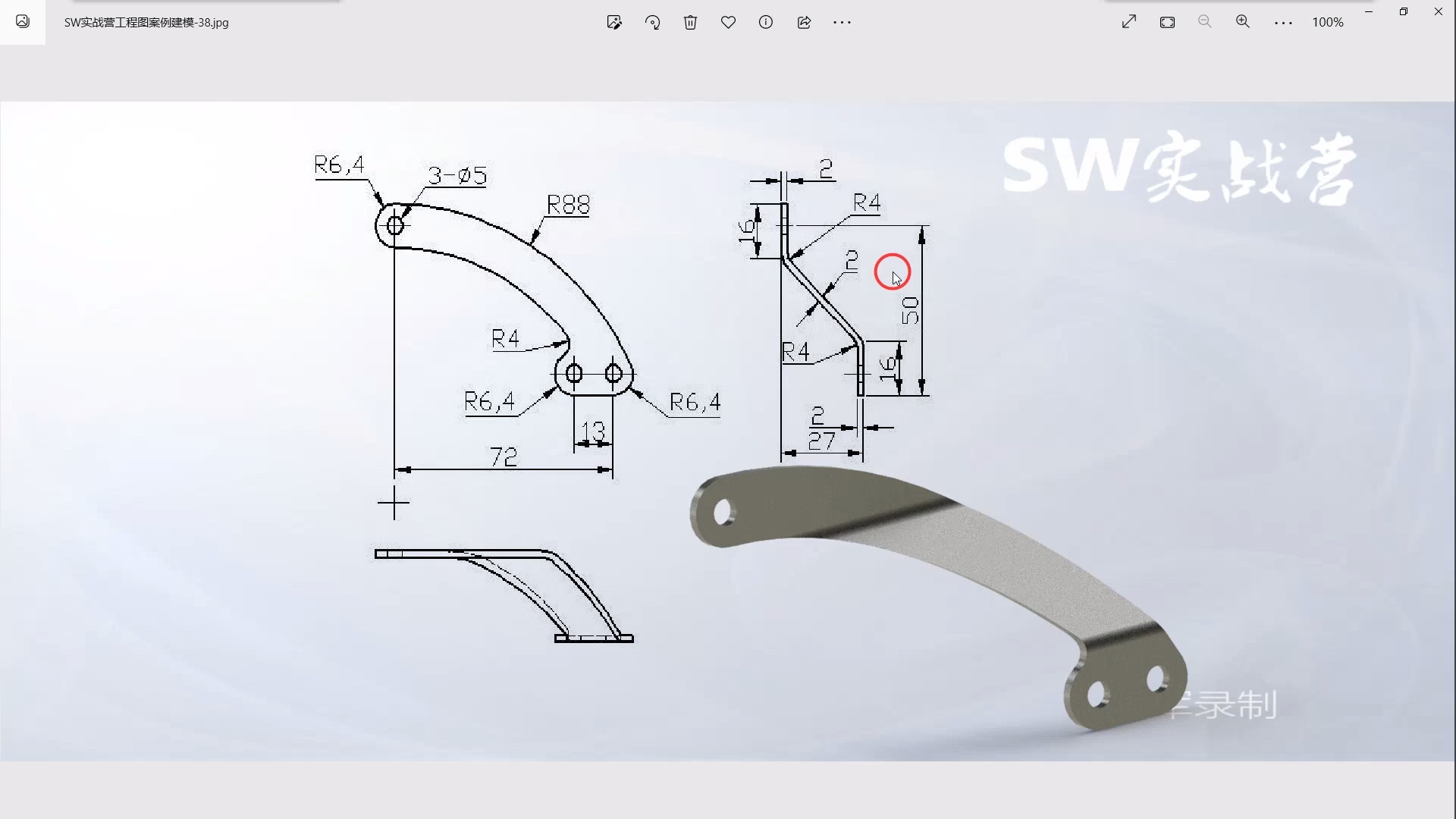
Task: Minimize the Photos window
Action: click(x=1369, y=11)
